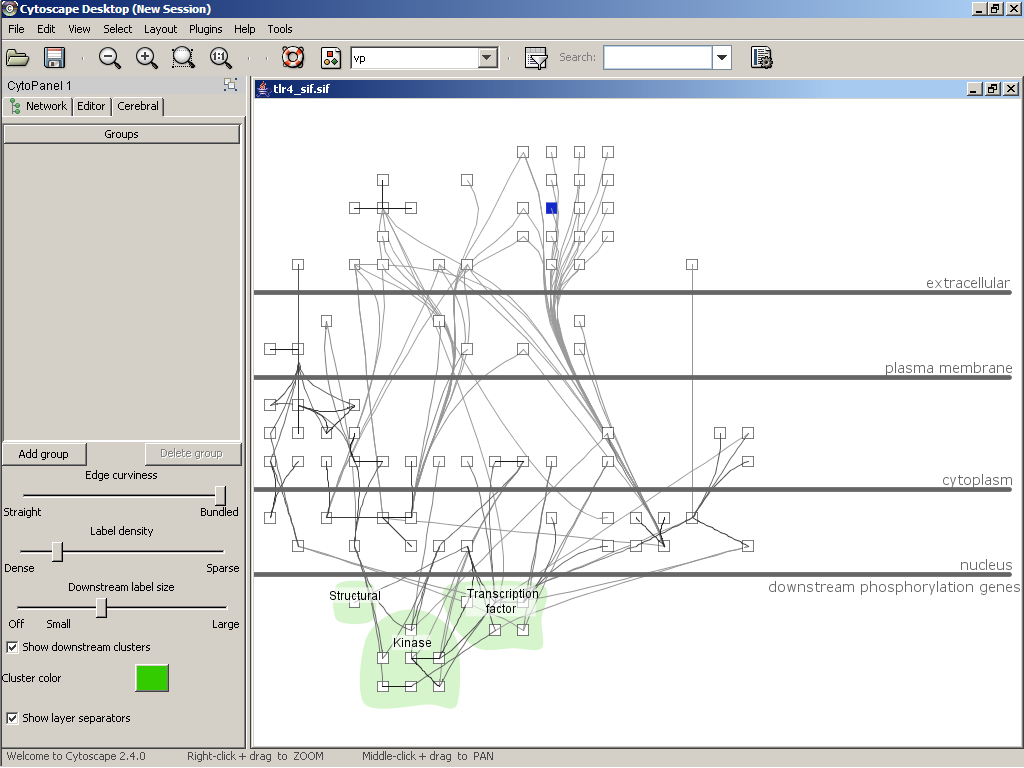The height and width of the screenshot is (768, 1024).
Task: Click the save session disk icon
Action: click(x=54, y=58)
